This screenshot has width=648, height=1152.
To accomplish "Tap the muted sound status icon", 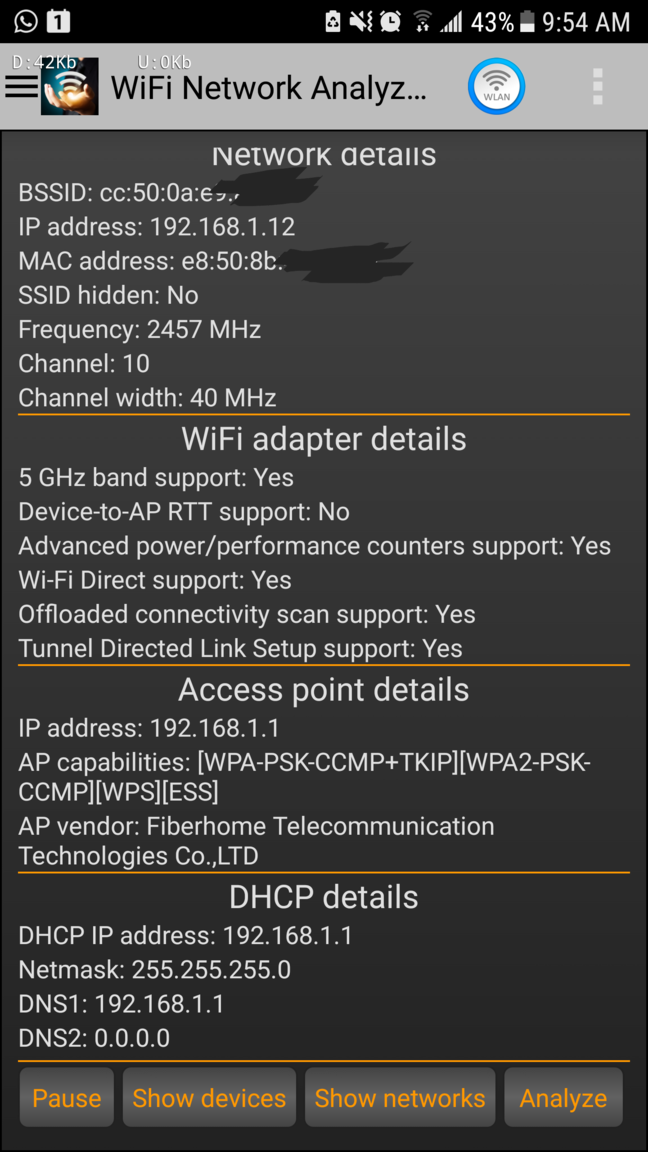I will coord(361,21).
